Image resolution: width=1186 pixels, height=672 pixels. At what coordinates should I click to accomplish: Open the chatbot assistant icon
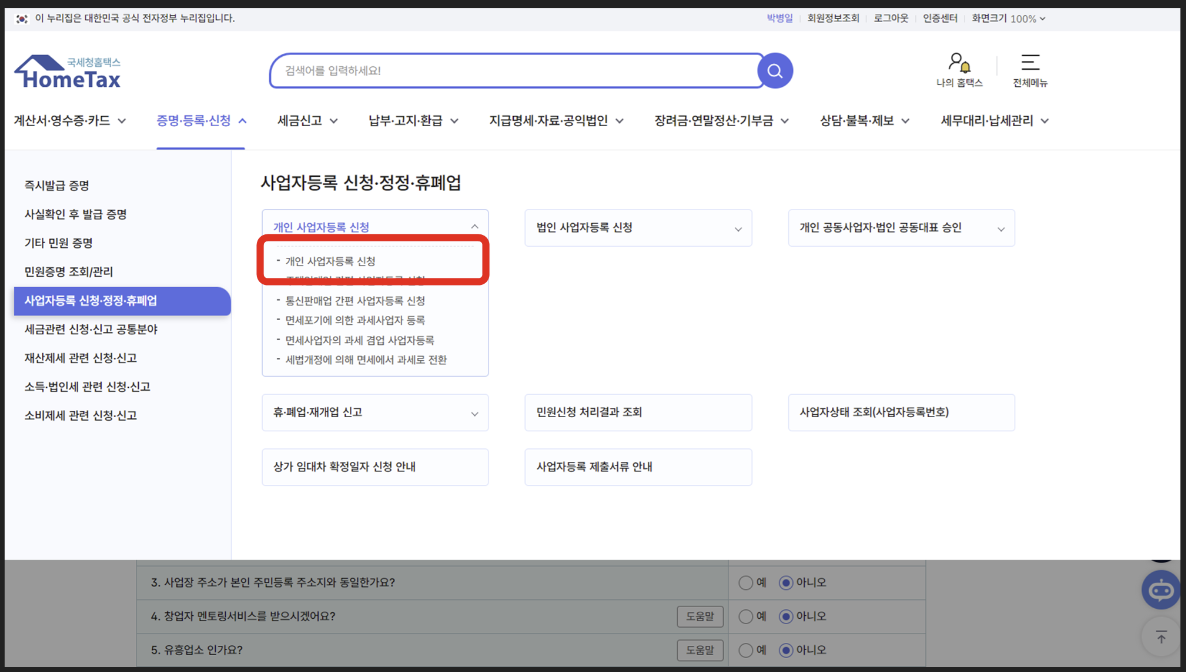coord(1160,590)
